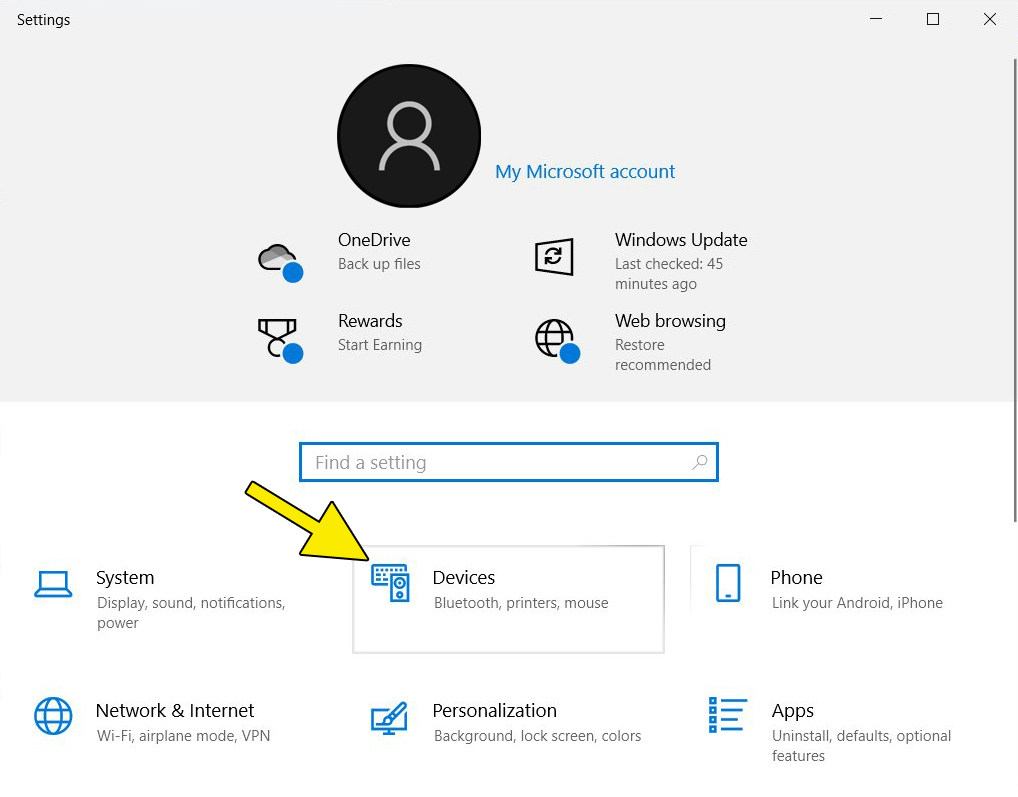Click the Apps list icon
Screen dimensions: 1018x797
(728, 715)
